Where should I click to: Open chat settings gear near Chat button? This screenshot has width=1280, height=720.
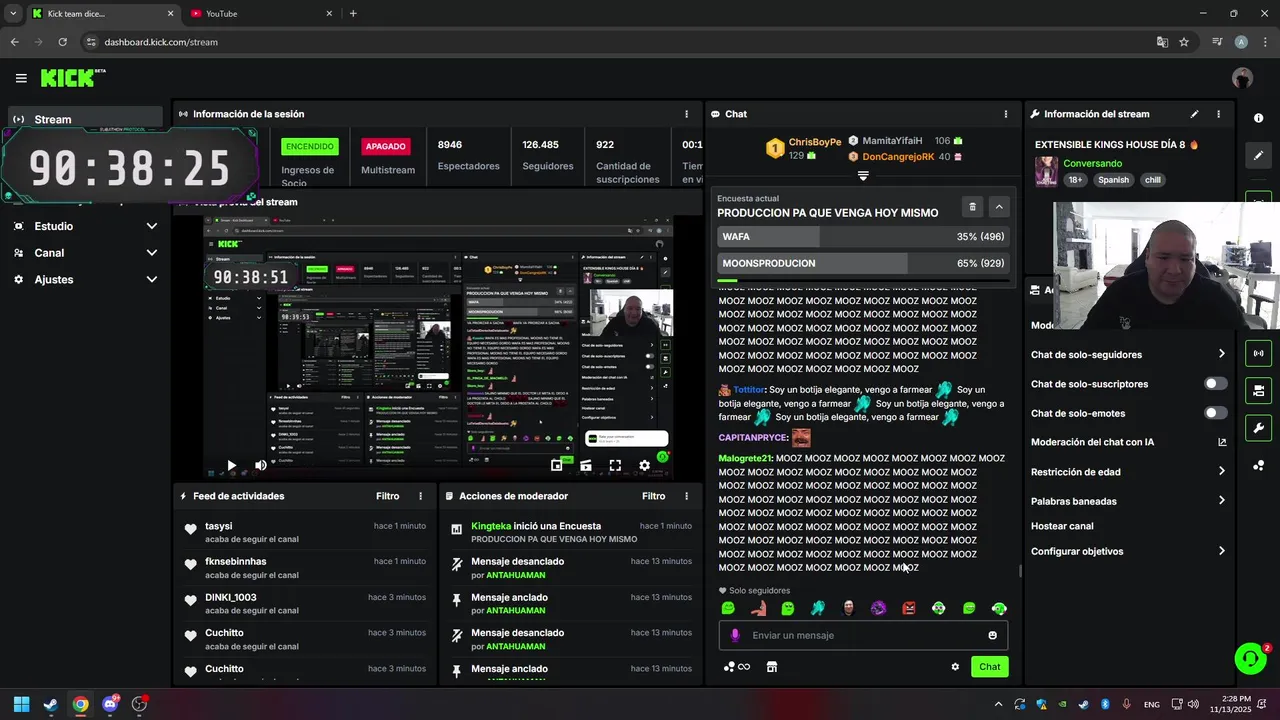click(x=955, y=667)
